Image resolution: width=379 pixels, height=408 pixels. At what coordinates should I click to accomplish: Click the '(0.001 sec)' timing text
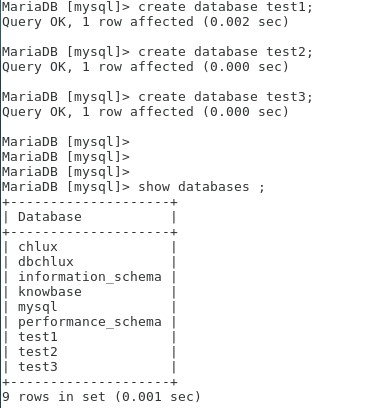pyautogui.click(x=157, y=397)
